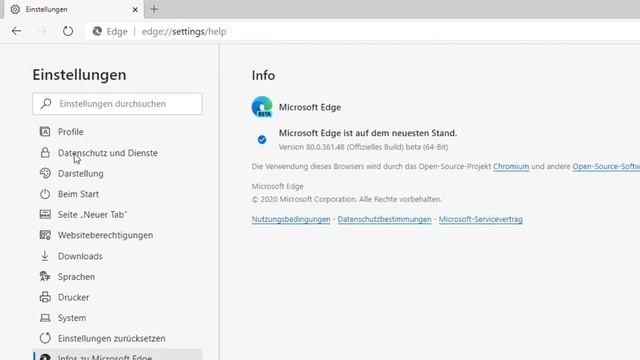Open the System settings

[72, 318]
